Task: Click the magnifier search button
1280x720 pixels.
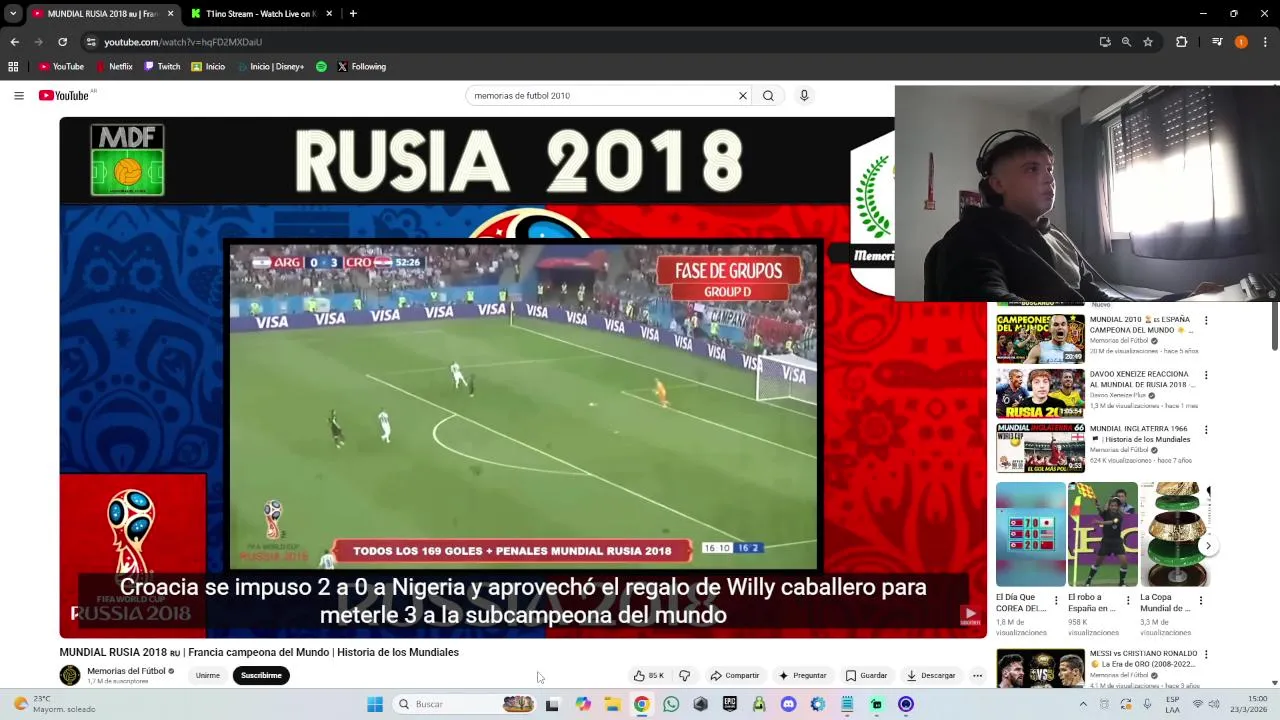Action: [x=768, y=96]
